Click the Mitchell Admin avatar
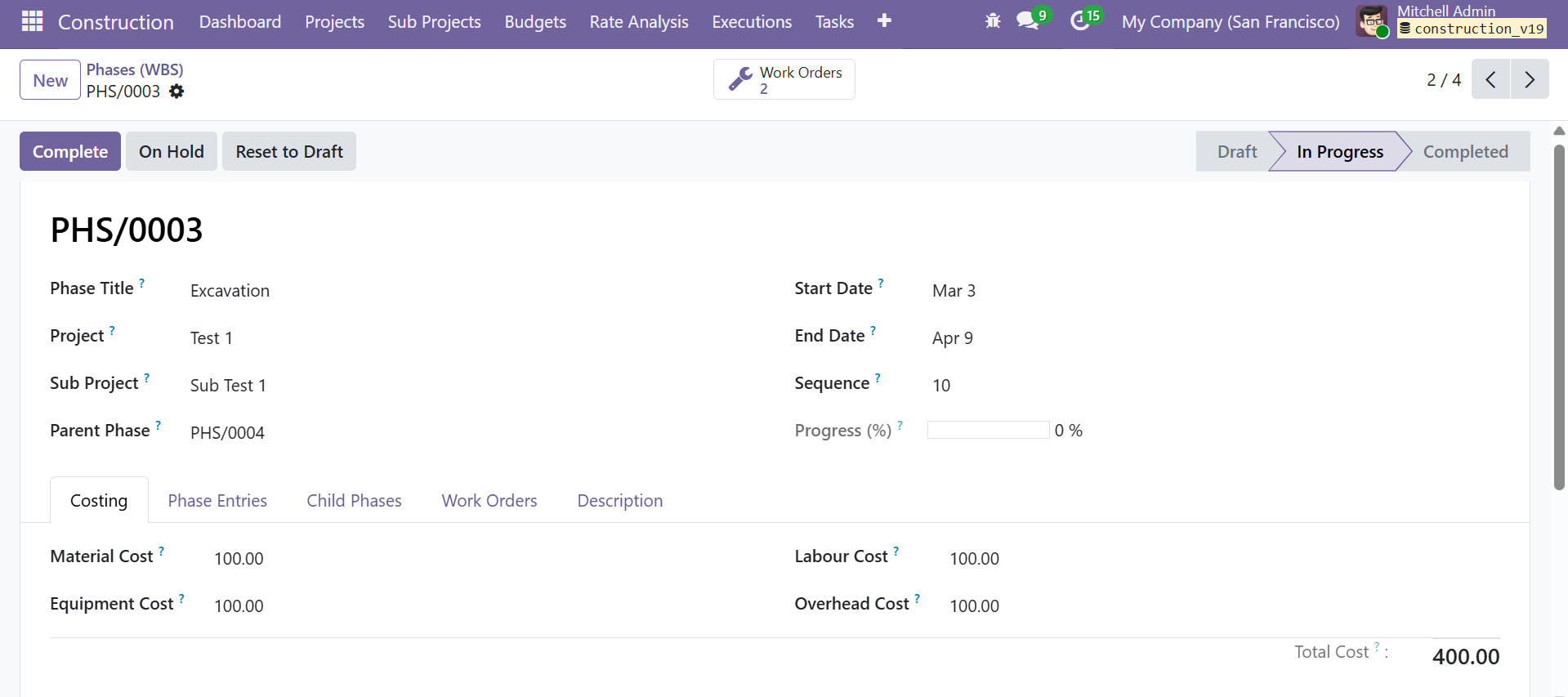Screen dimensions: 1568x697 (1372, 21)
